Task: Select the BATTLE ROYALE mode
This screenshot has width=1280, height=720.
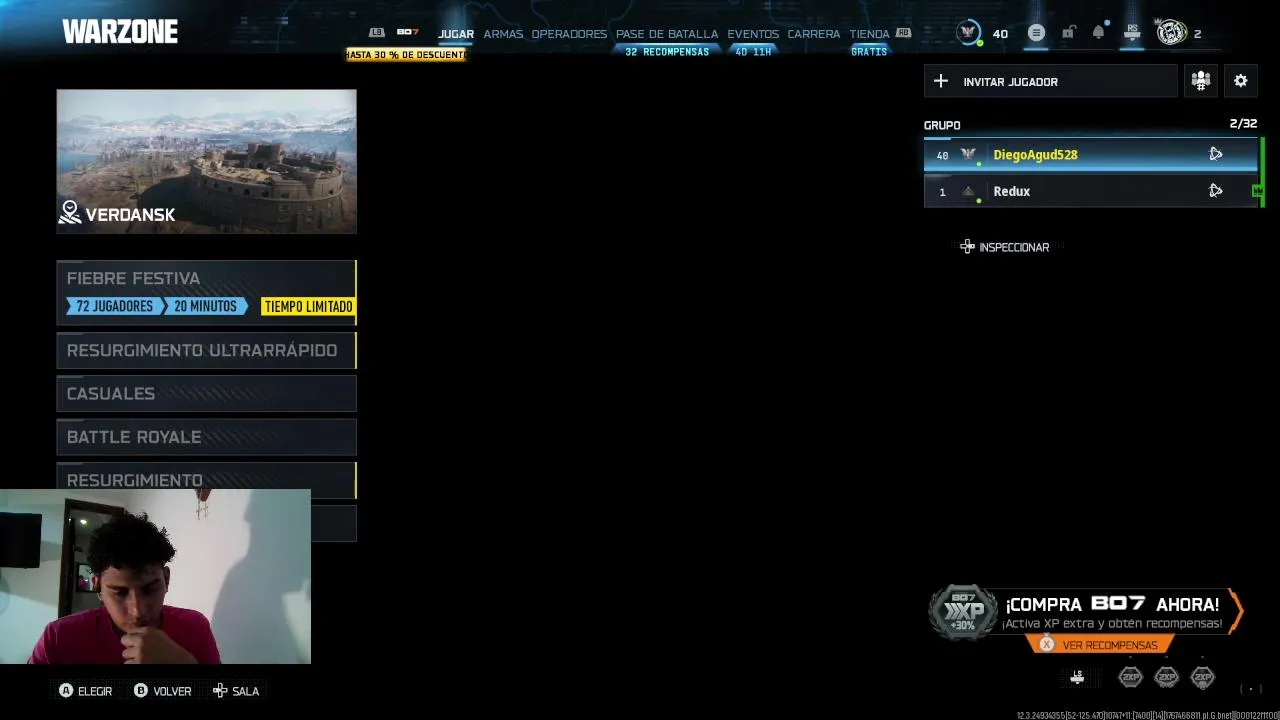Action: (x=206, y=437)
